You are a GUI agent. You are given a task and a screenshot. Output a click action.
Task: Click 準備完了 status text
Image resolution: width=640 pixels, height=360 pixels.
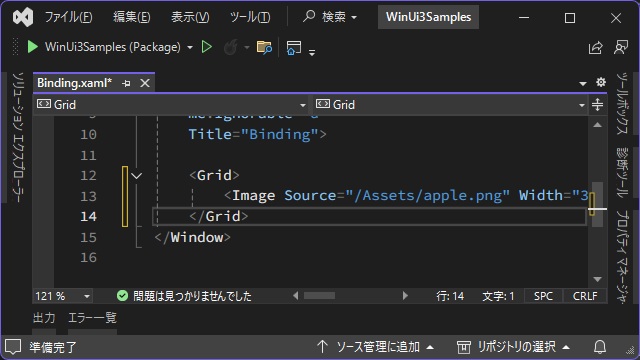(x=53, y=347)
